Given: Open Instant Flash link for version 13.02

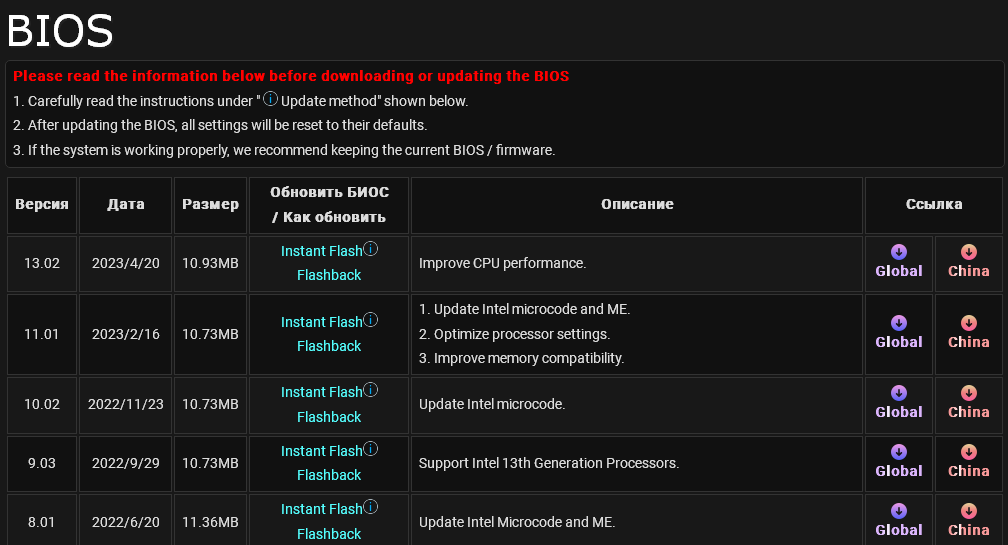Looking at the screenshot, I should tap(321, 251).
